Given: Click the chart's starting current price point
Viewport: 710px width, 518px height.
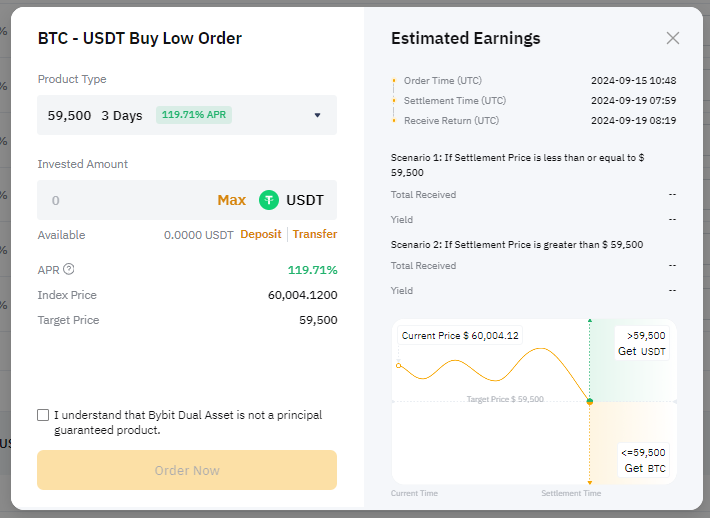Looking at the screenshot, I should tap(399, 365).
